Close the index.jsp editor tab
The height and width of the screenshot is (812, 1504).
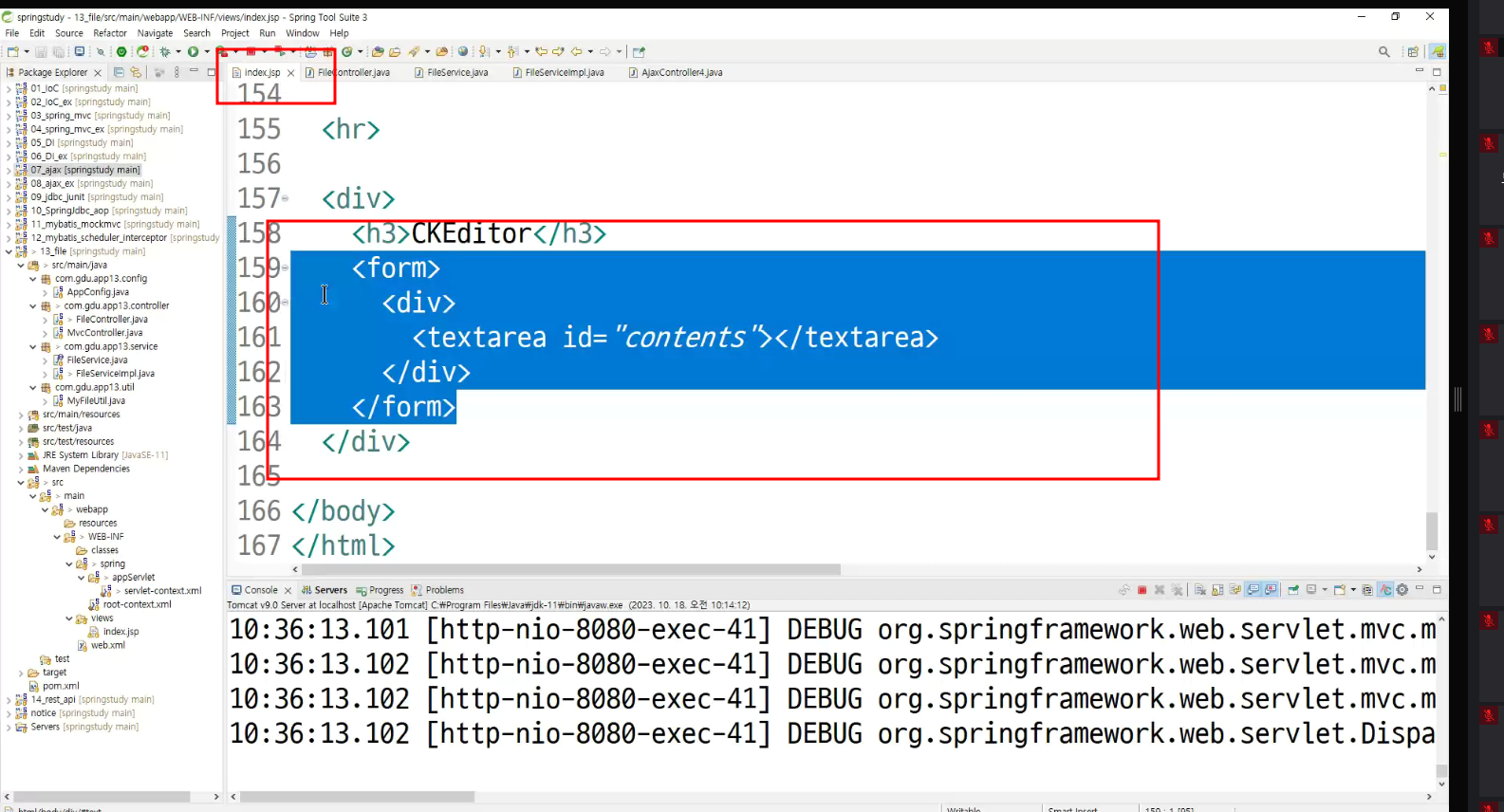click(290, 73)
